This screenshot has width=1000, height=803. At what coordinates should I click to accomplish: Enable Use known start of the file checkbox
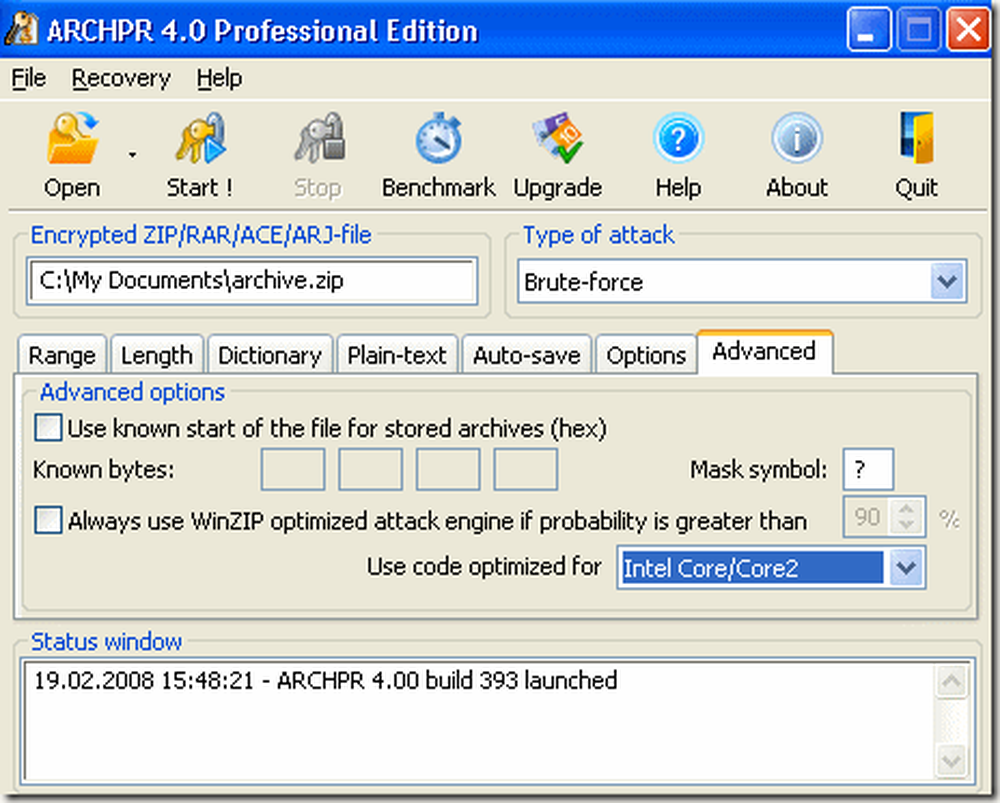48,428
